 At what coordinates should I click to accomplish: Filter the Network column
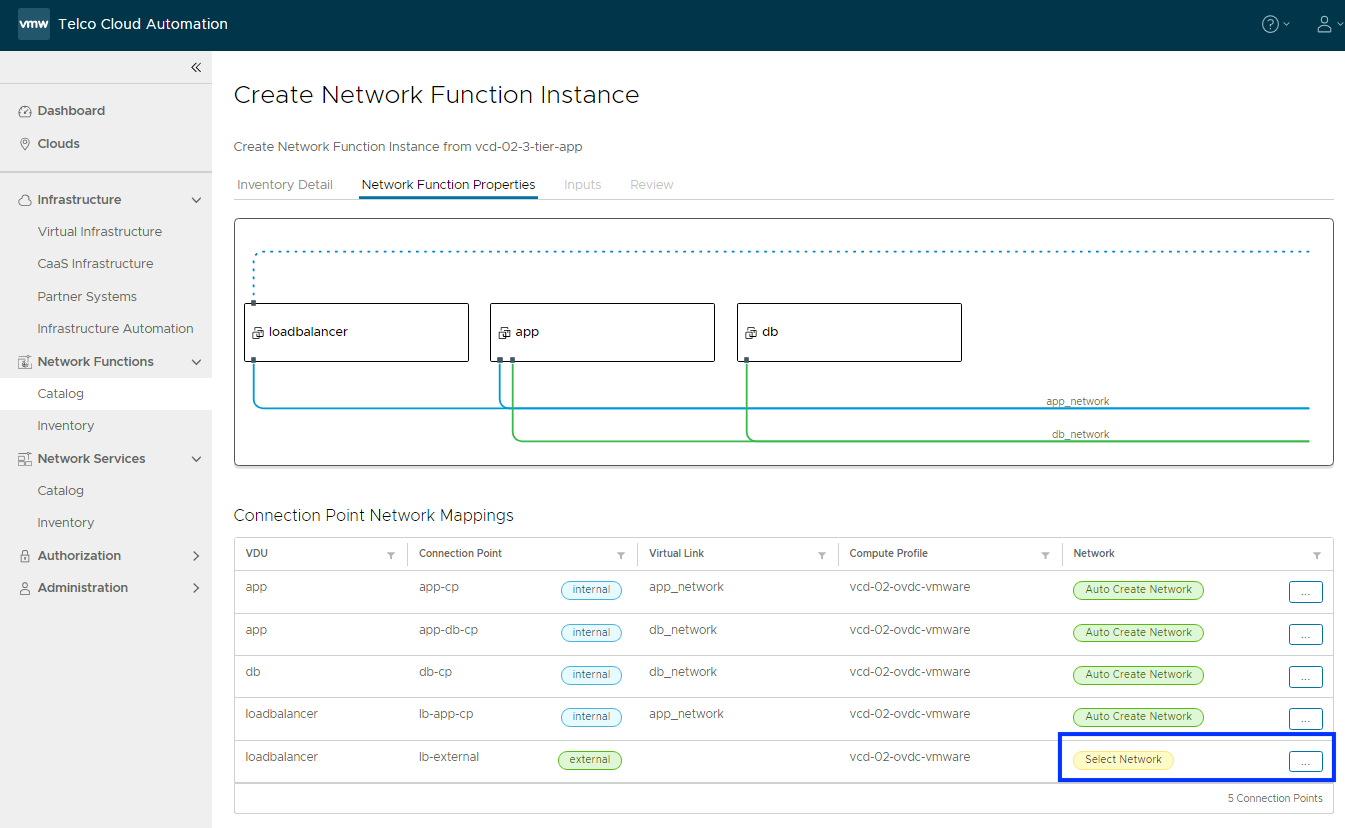[x=1316, y=555]
